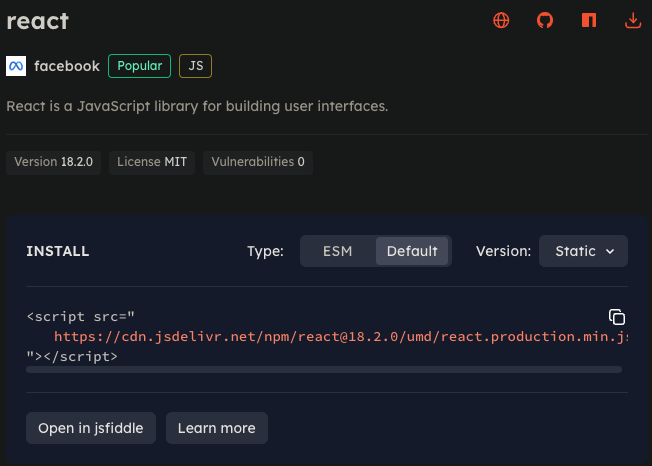Open the facebook author link
The height and width of the screenshot is (466, 652).
point(67,66)
